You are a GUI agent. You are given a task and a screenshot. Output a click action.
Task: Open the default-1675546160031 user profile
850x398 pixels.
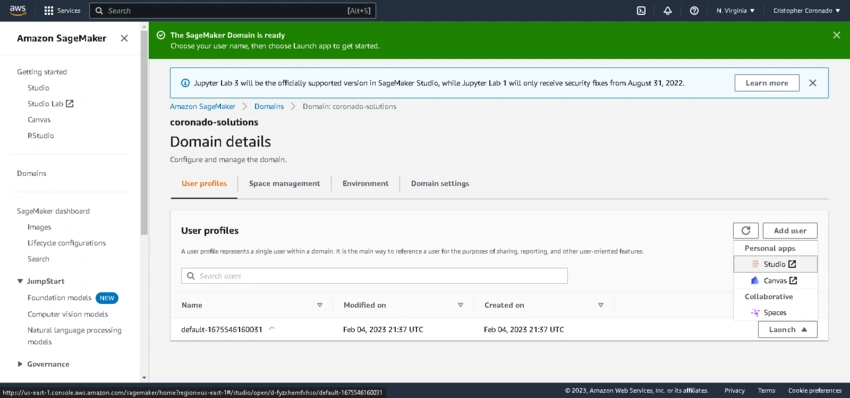tap(221, 329)
